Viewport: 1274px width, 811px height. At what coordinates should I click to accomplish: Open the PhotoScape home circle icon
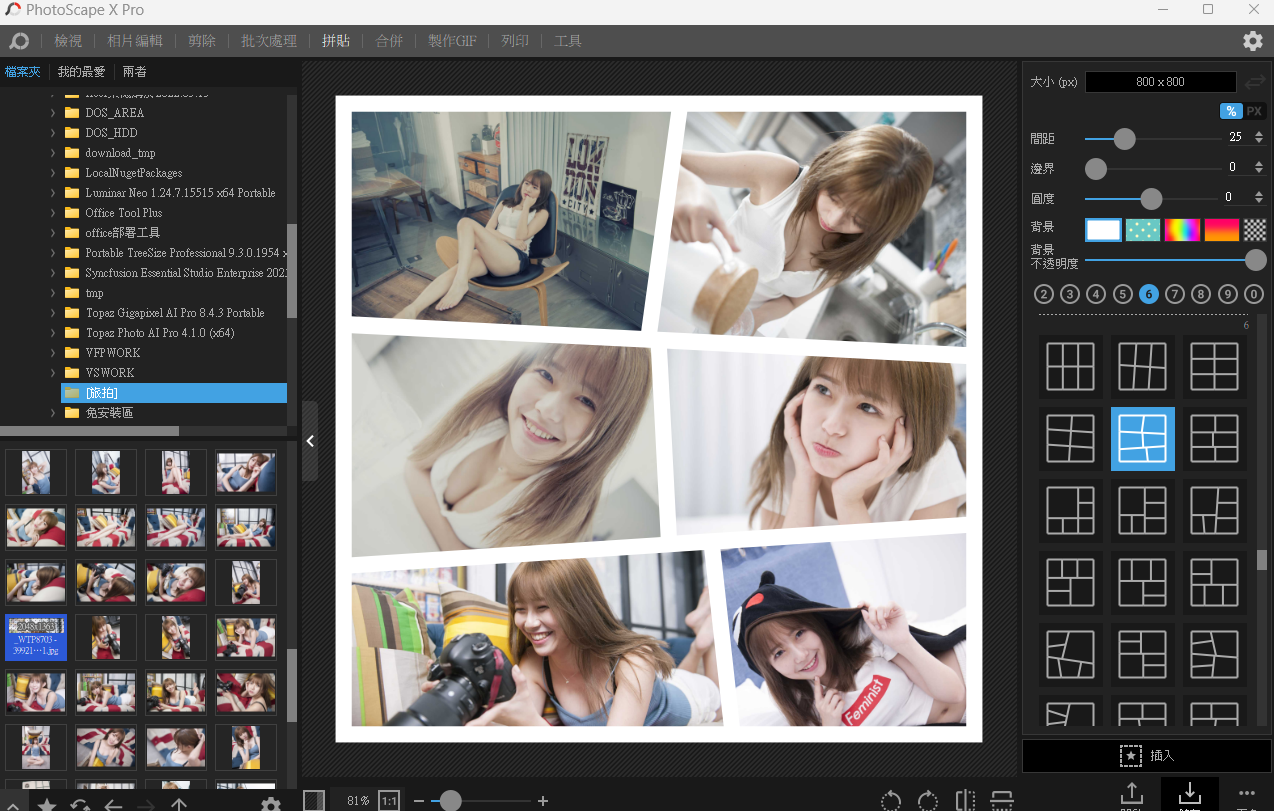tap(18, 41)
